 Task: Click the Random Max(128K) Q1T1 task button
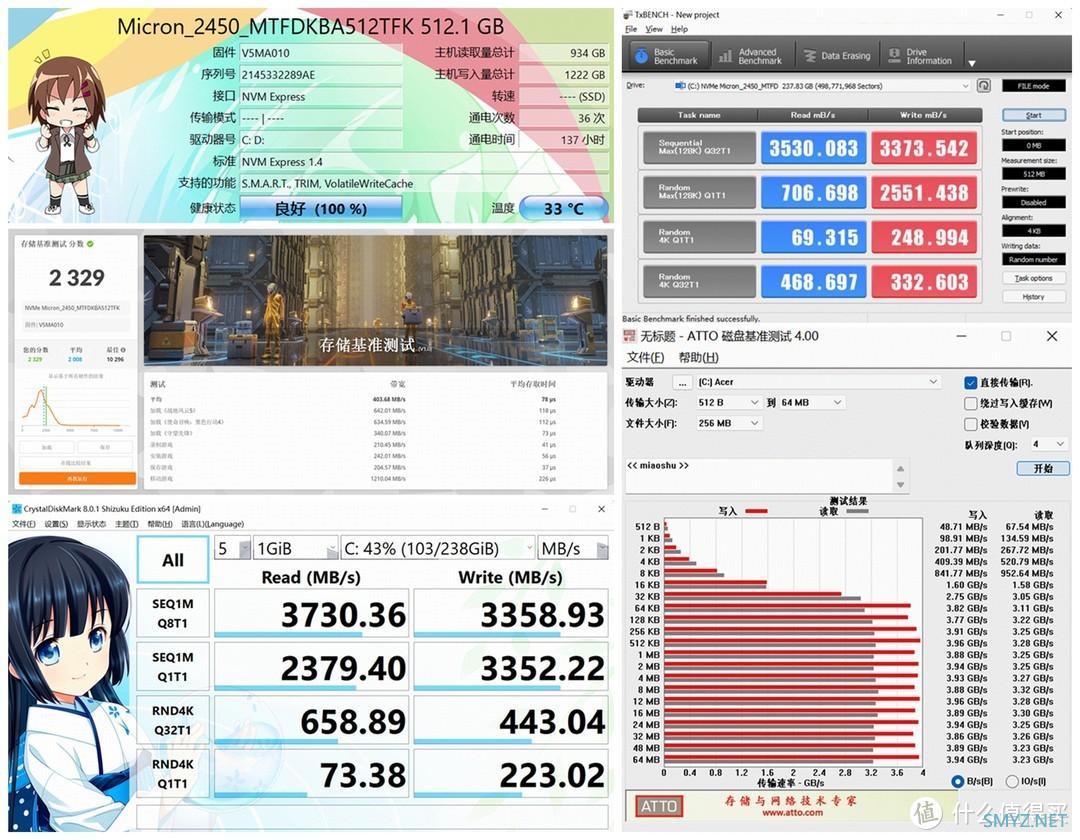coord(698,192)
